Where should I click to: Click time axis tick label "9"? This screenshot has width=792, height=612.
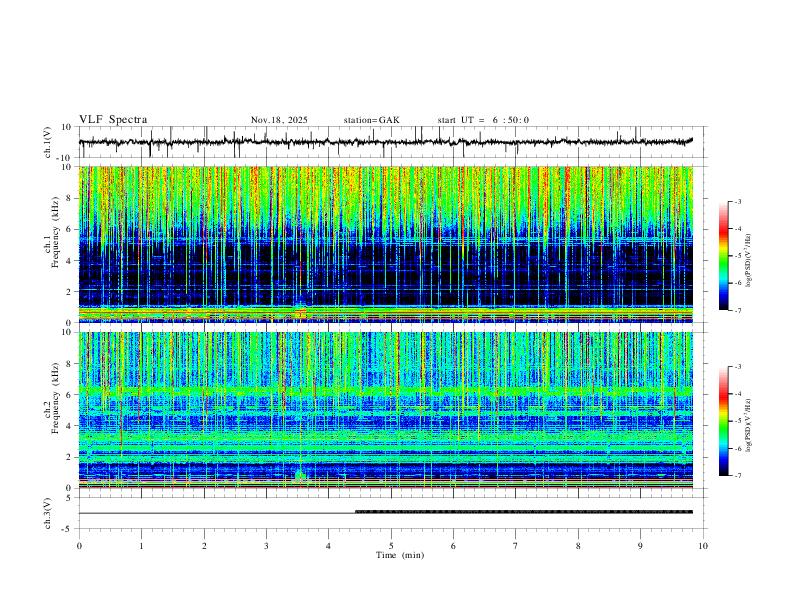[640, 546]
